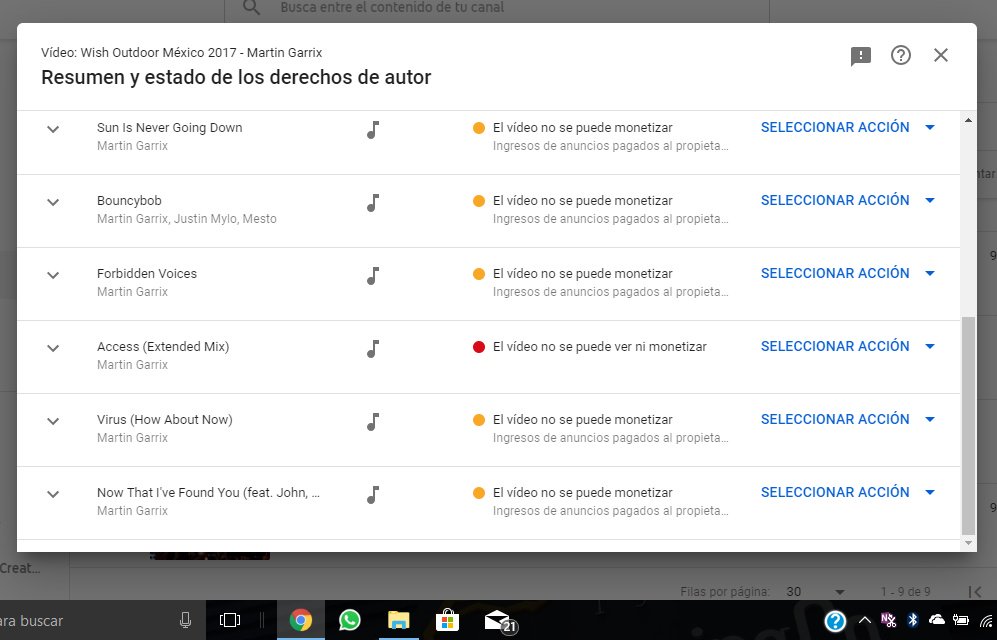Screen dimensions: 997x640
Task: Click the music note icon for Forbidden Voices
Action: [373, 276]
